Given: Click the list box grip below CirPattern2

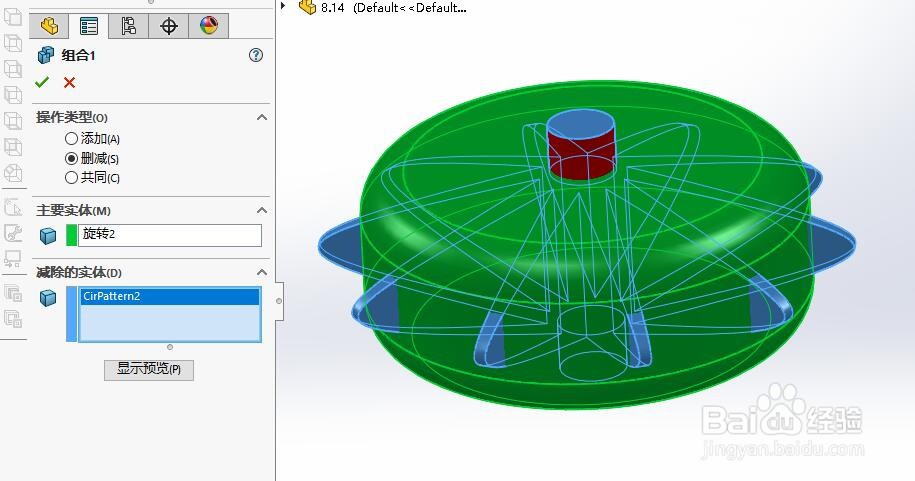Looking at the screenshot, I should [x=170, y=347].
